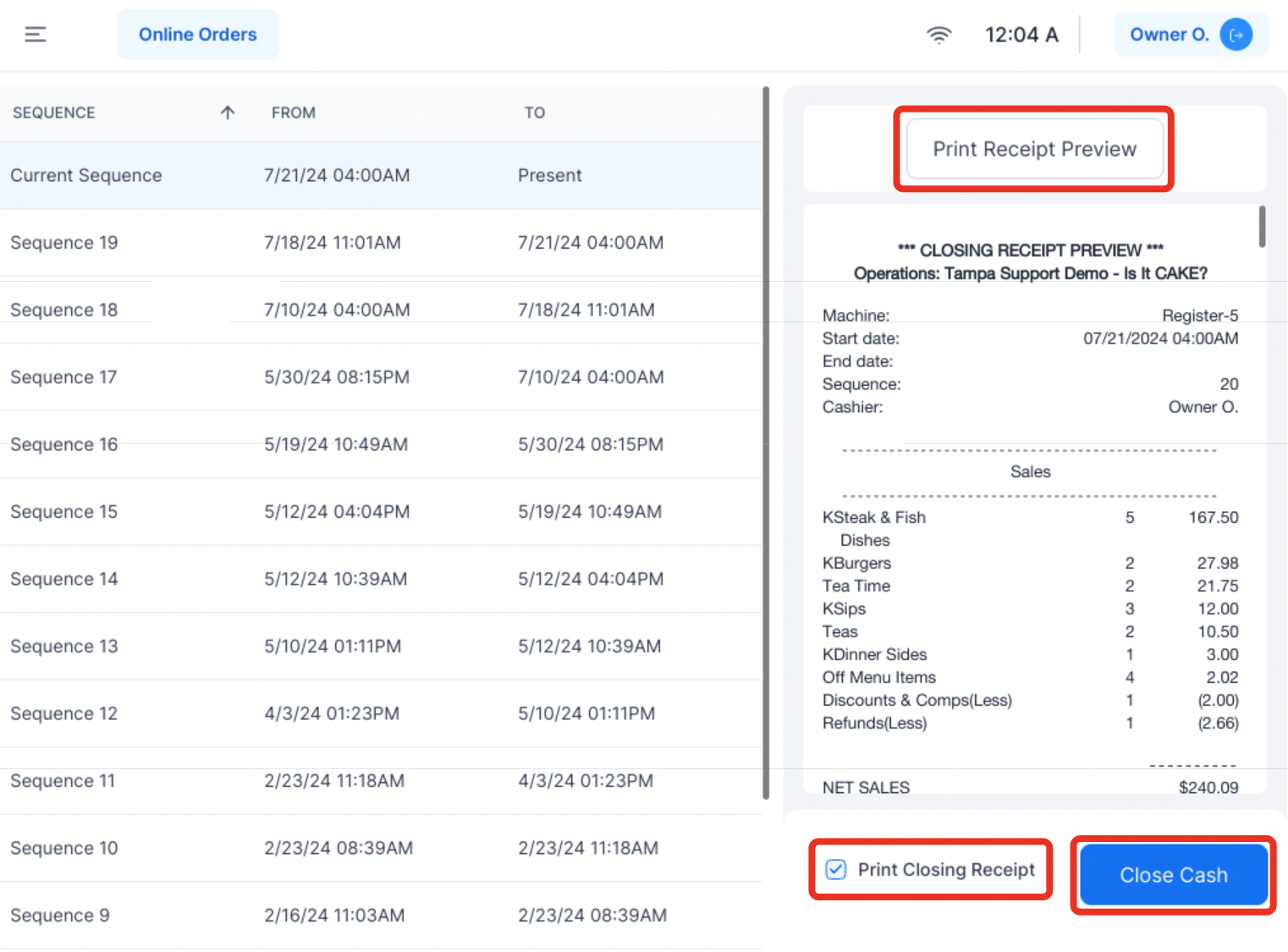Click the Tea Time receipt line

coord(1030,586)
